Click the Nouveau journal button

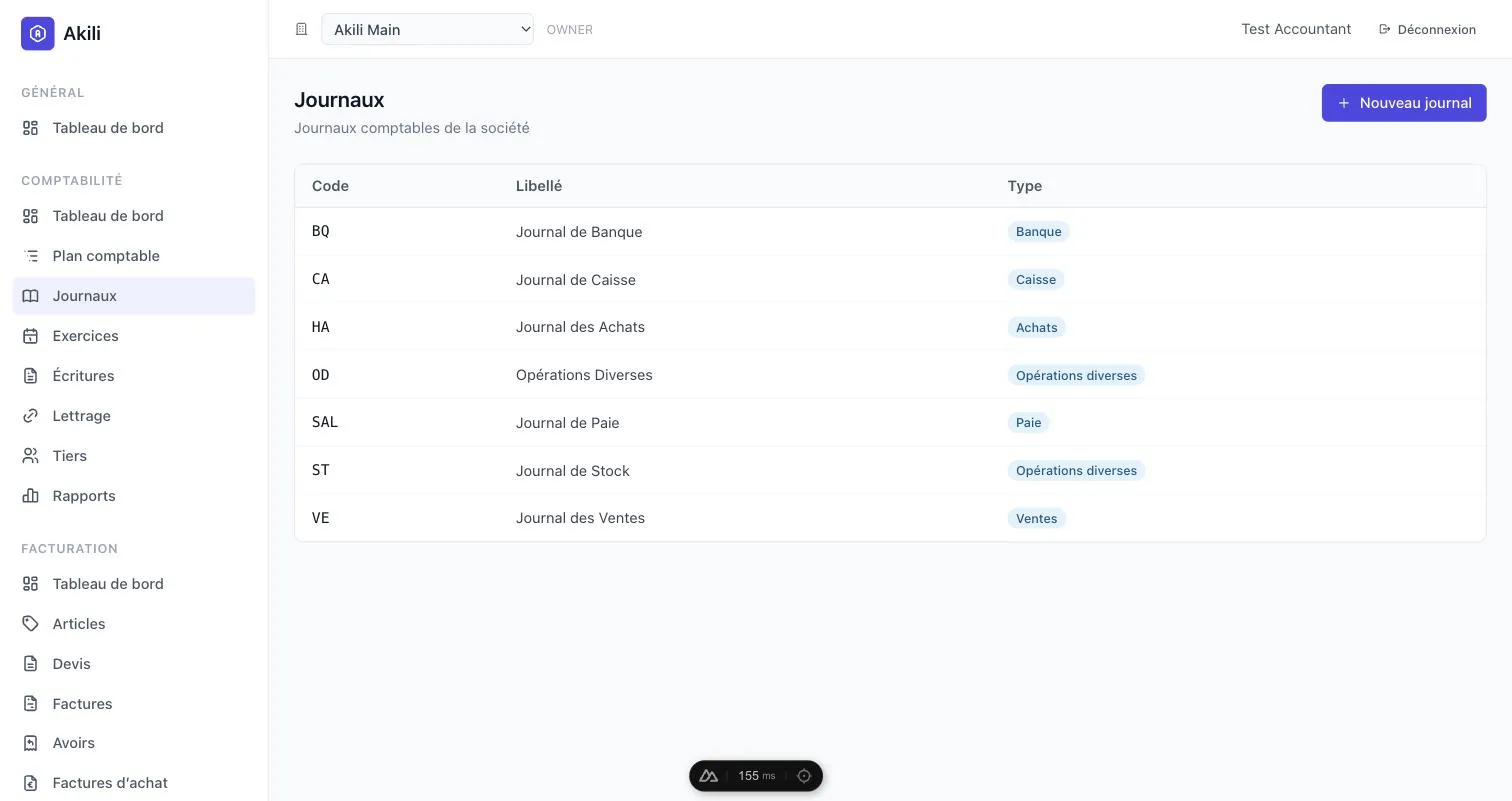pyautogui.click(x=1404, y=103)
